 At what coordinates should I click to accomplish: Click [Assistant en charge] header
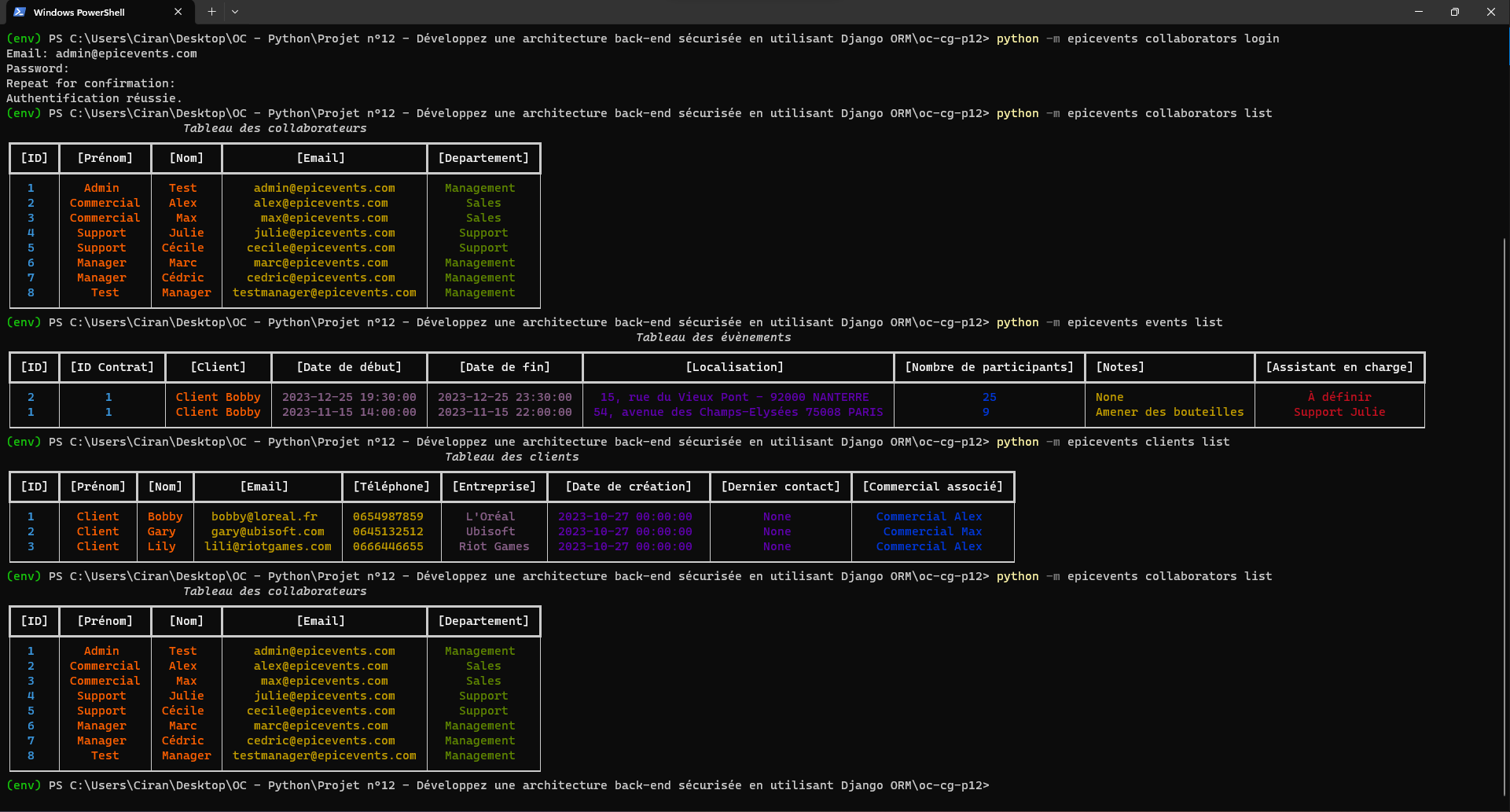point(1339,367)
